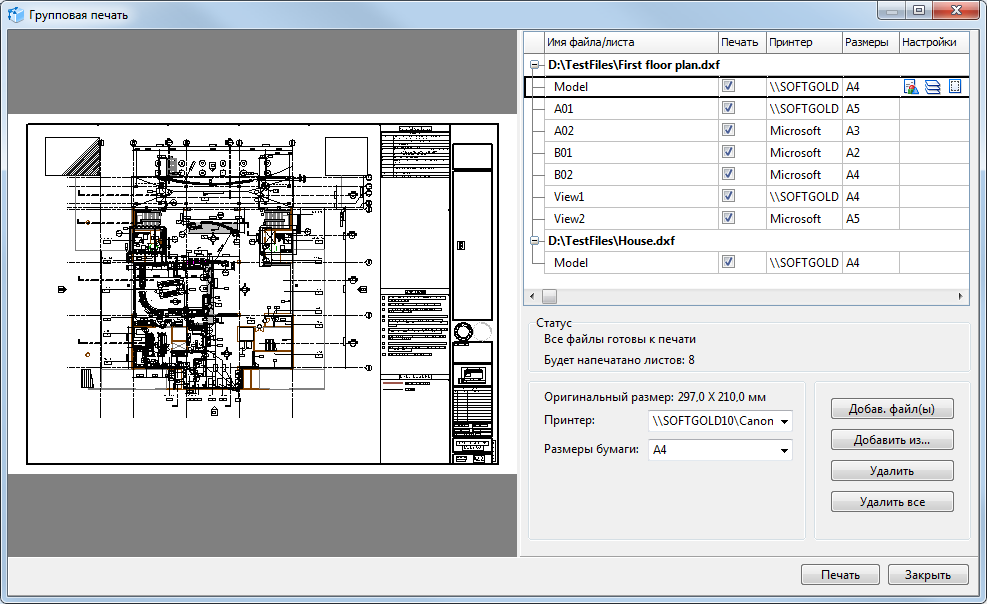Viewport: 987px width, 604px height.
Task: Click the app icon in title bar
Action: pos(15,15)
